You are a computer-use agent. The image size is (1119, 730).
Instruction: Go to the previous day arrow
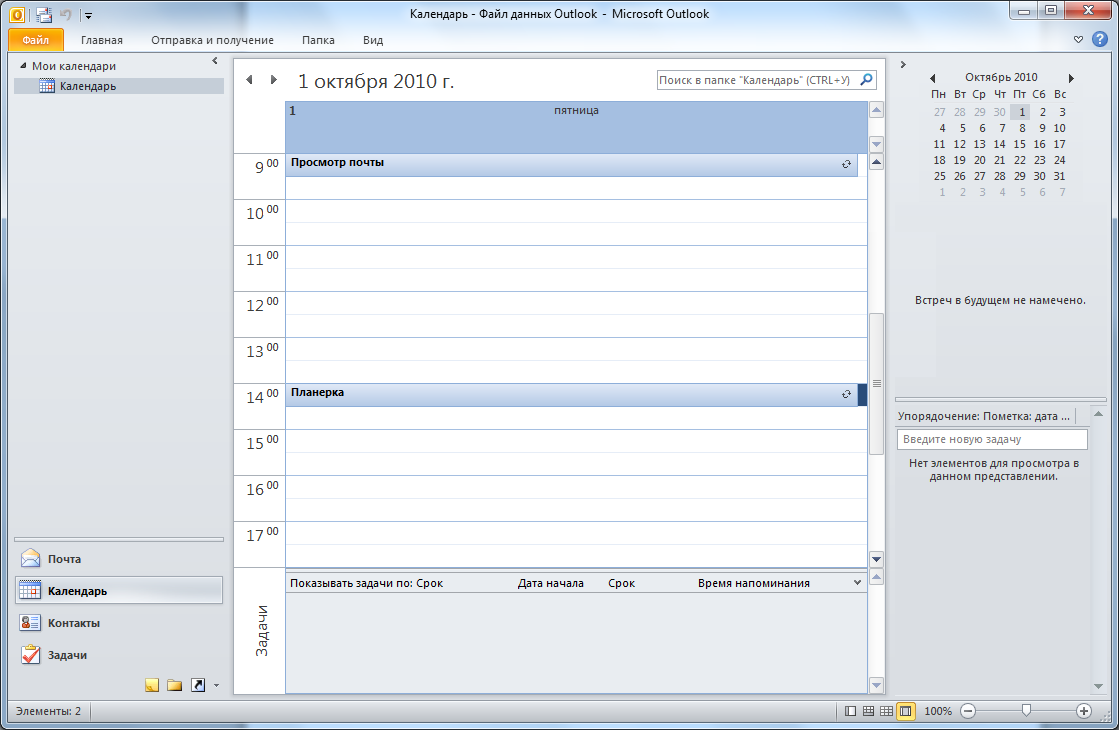249,80
